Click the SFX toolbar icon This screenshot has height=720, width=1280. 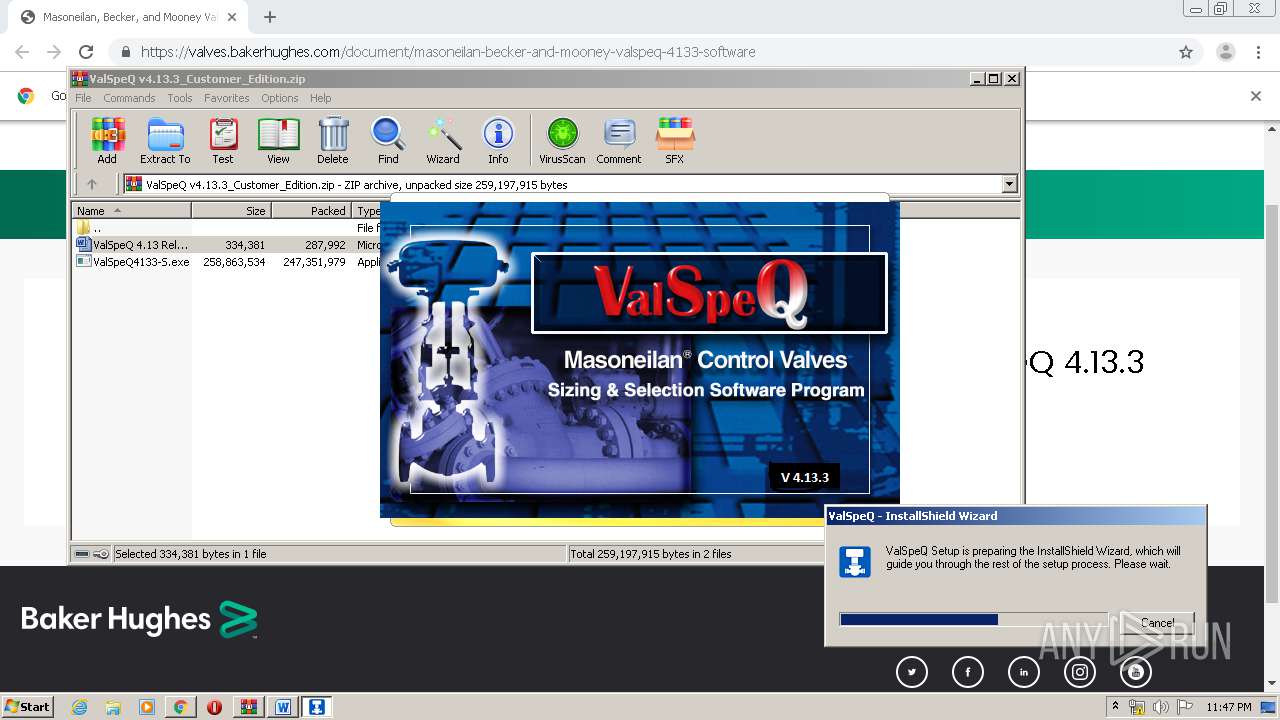tap(675, 140)
